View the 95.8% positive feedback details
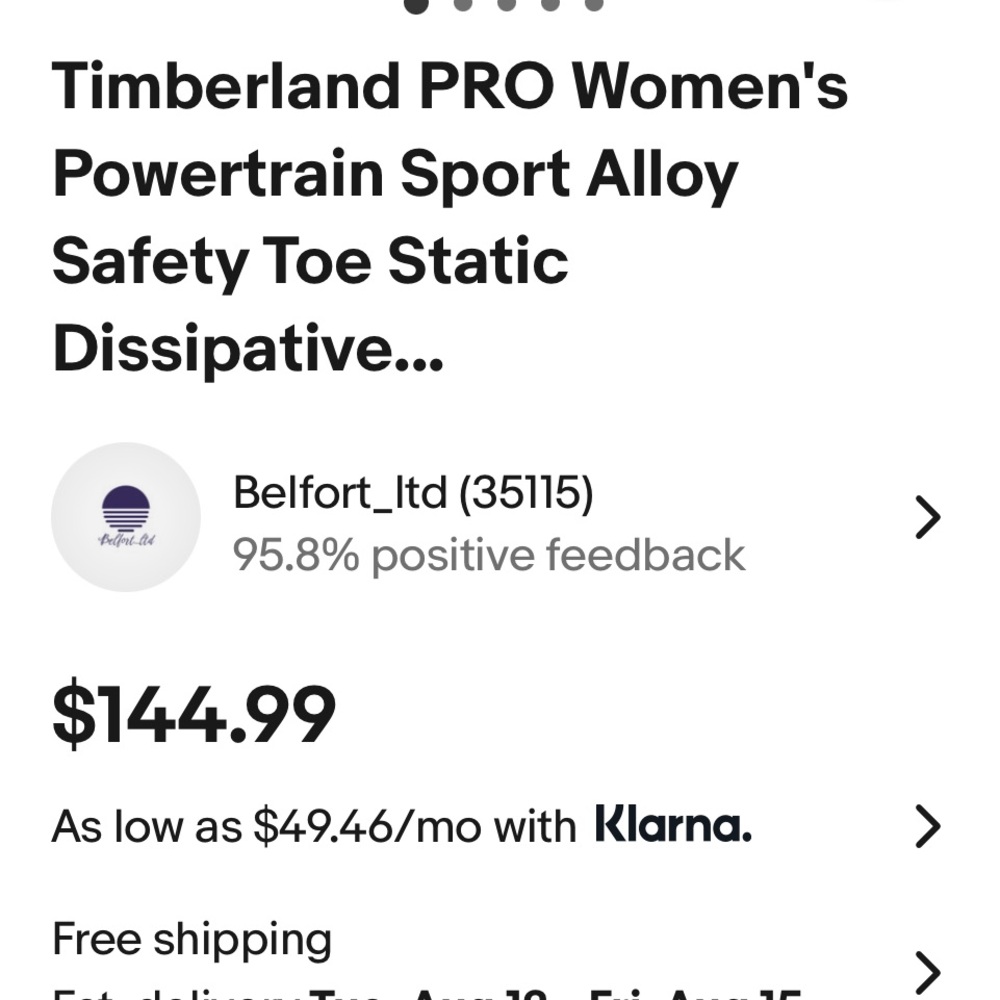This screenshot has width=1000, height=1000. pyautogui.click(x=489, y=554)
